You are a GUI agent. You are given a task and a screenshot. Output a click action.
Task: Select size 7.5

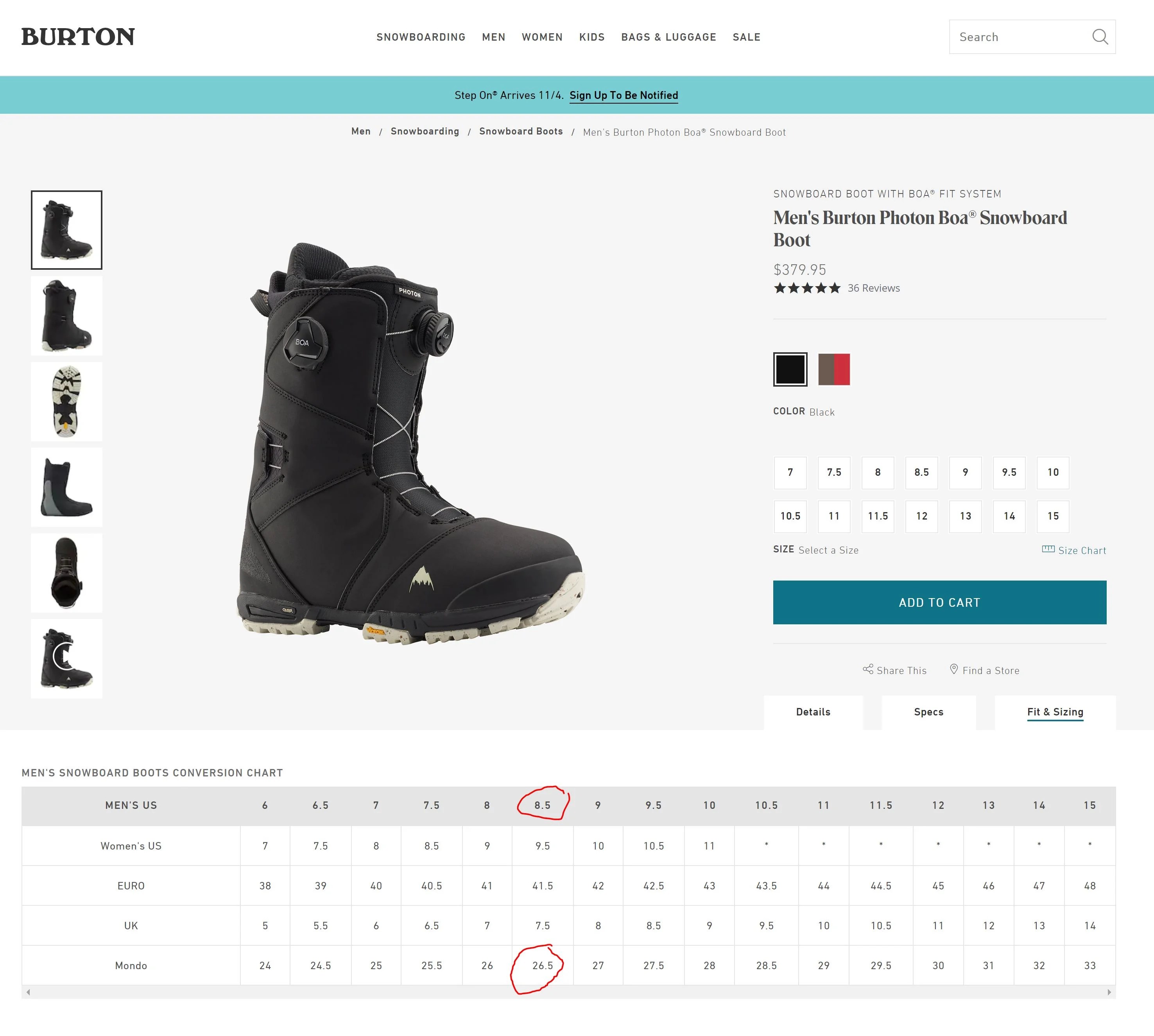click(834, 473)
